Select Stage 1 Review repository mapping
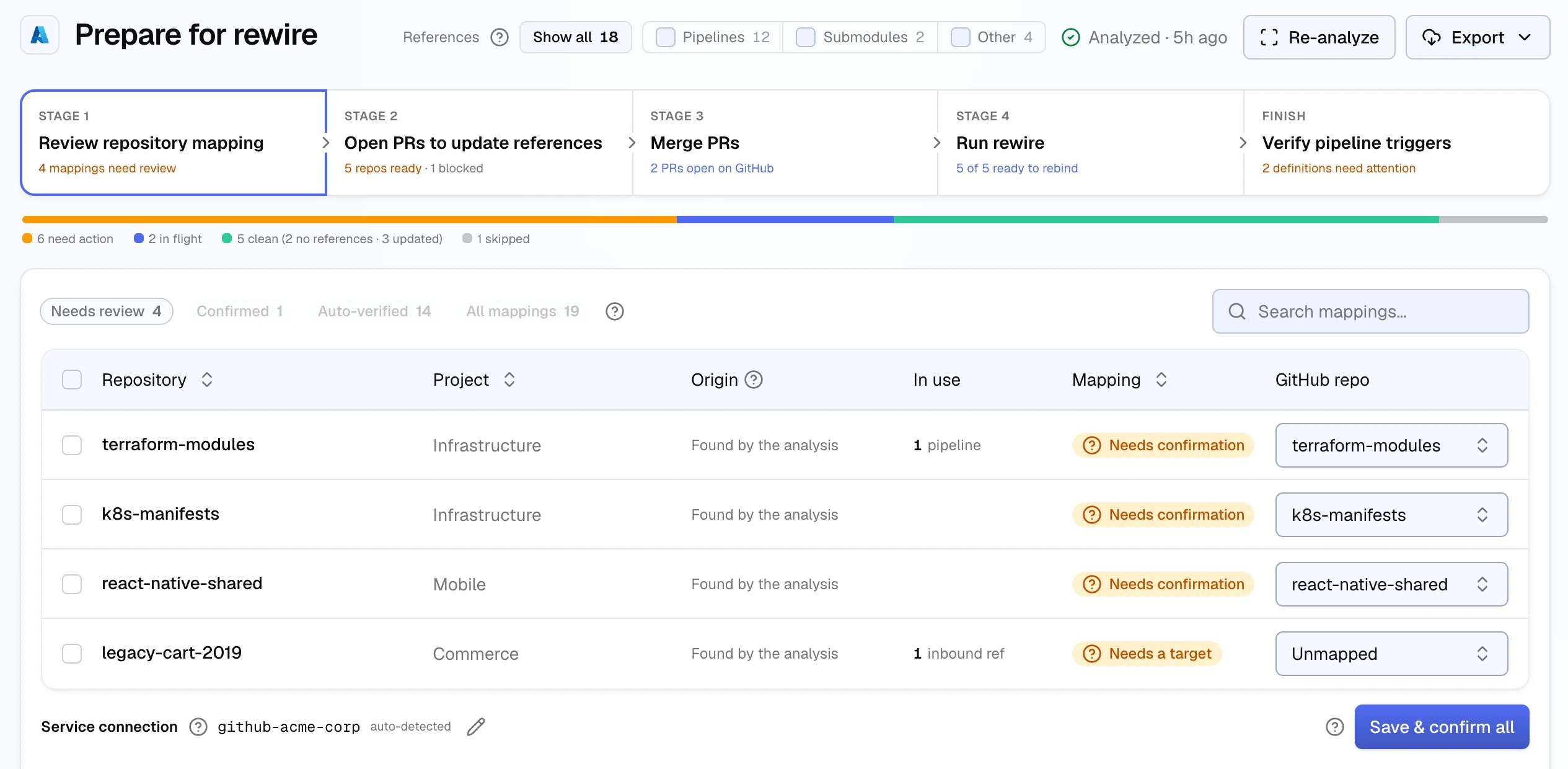 pyautogui.click(x=174, y=143)
